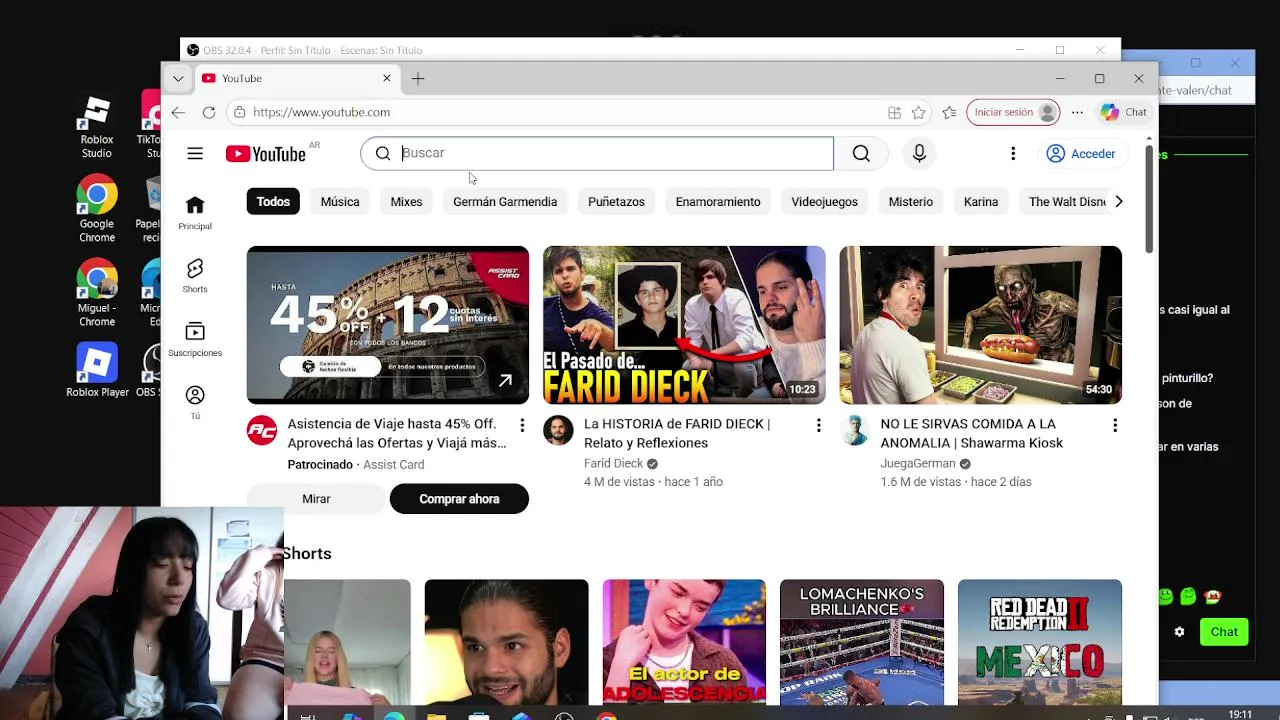Open Lomachenko's Brilliance short
This screenshot has height=720, width=1280.
pos(862,642)
